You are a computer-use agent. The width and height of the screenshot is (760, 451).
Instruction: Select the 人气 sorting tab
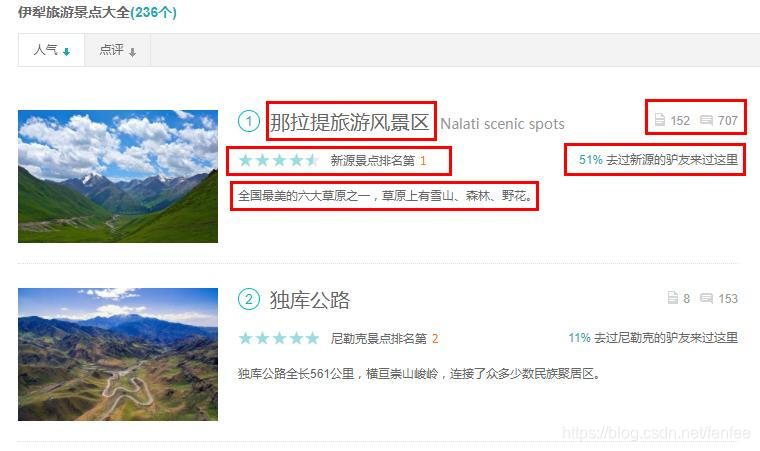point(51,50)
